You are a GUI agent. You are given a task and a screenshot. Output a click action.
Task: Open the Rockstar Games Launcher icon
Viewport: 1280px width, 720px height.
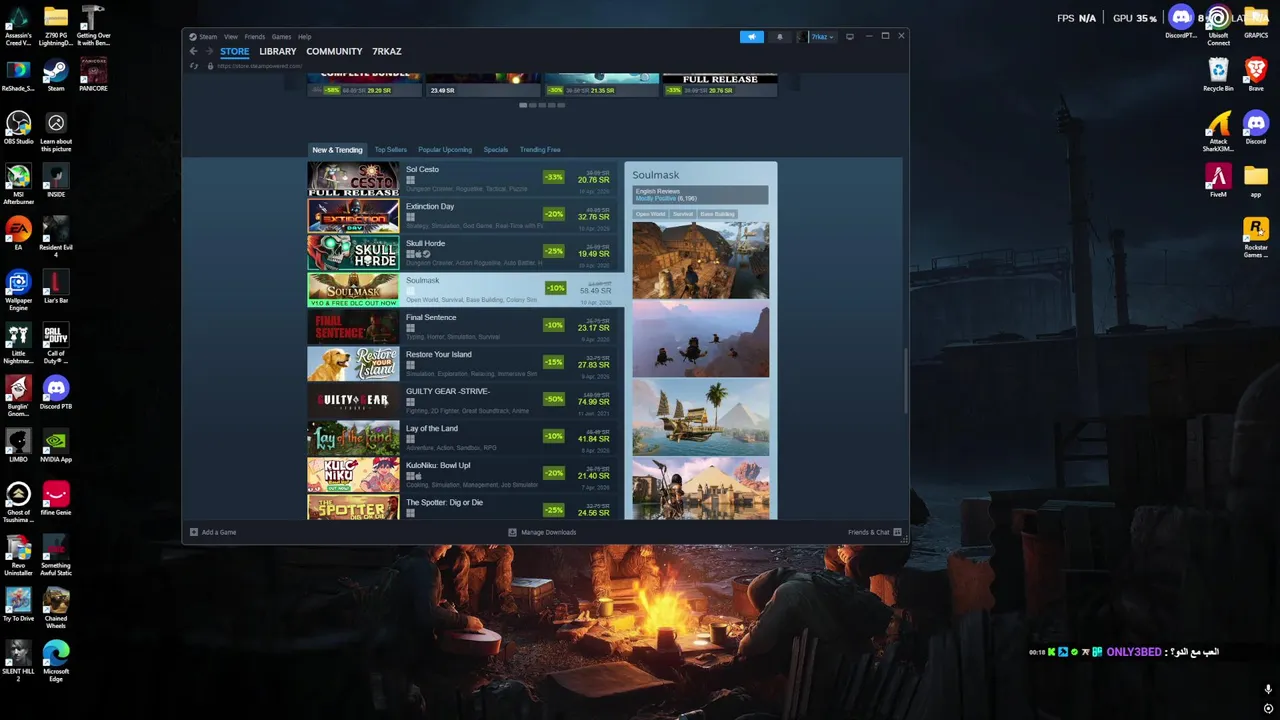point(1256,237)
